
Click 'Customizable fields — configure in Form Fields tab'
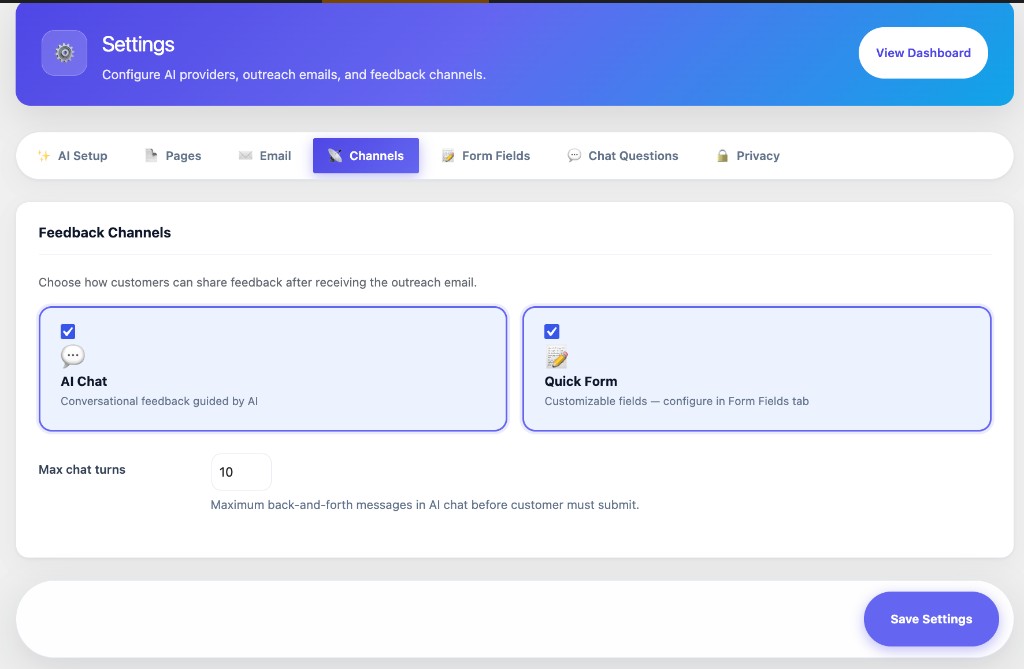(x=677, y=401)
